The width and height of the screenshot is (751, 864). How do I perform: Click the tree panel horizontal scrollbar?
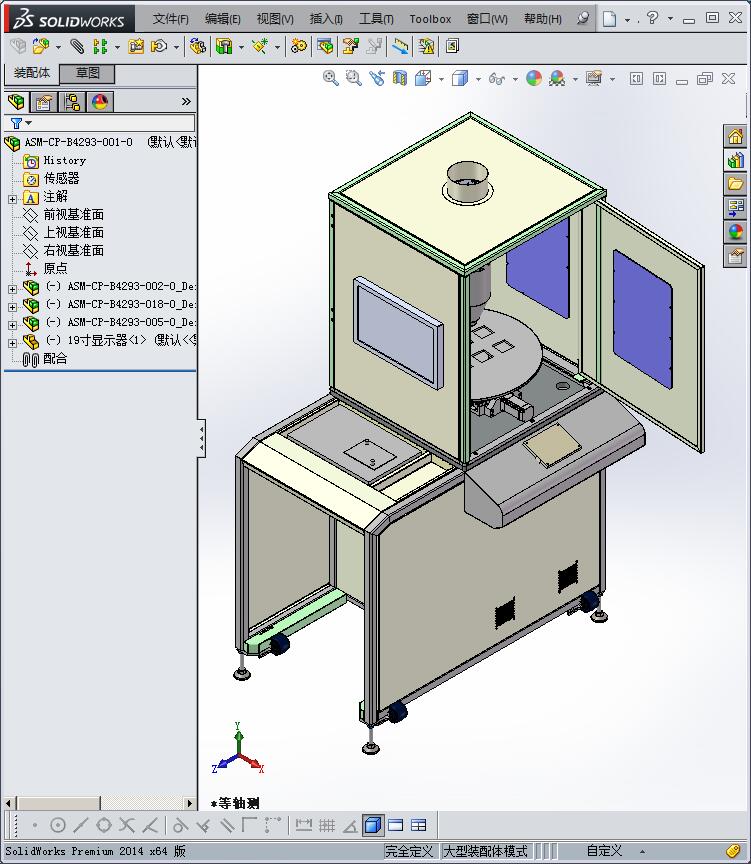pyautogui.click(x=100, y=803)
